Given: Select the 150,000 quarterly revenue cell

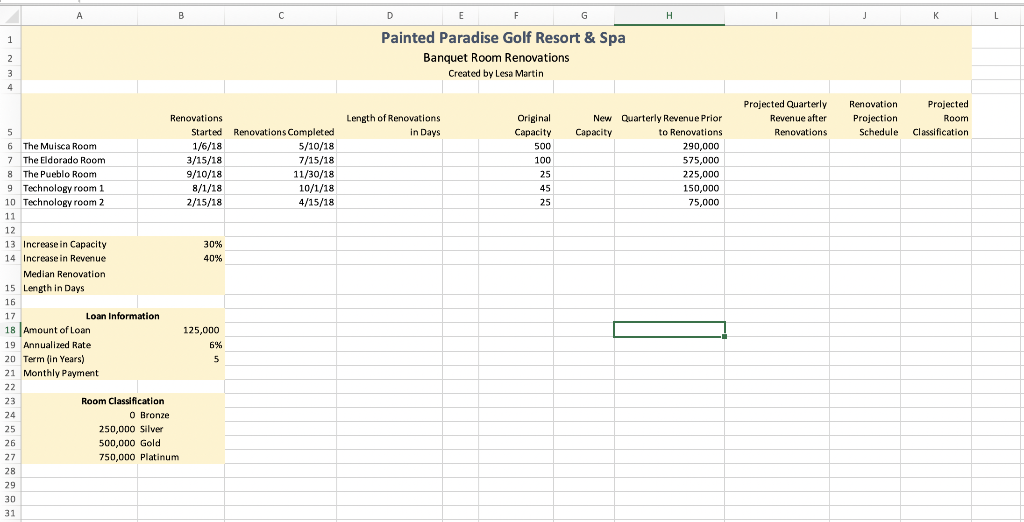Looking at the screenshot, I should coord(669,188).
